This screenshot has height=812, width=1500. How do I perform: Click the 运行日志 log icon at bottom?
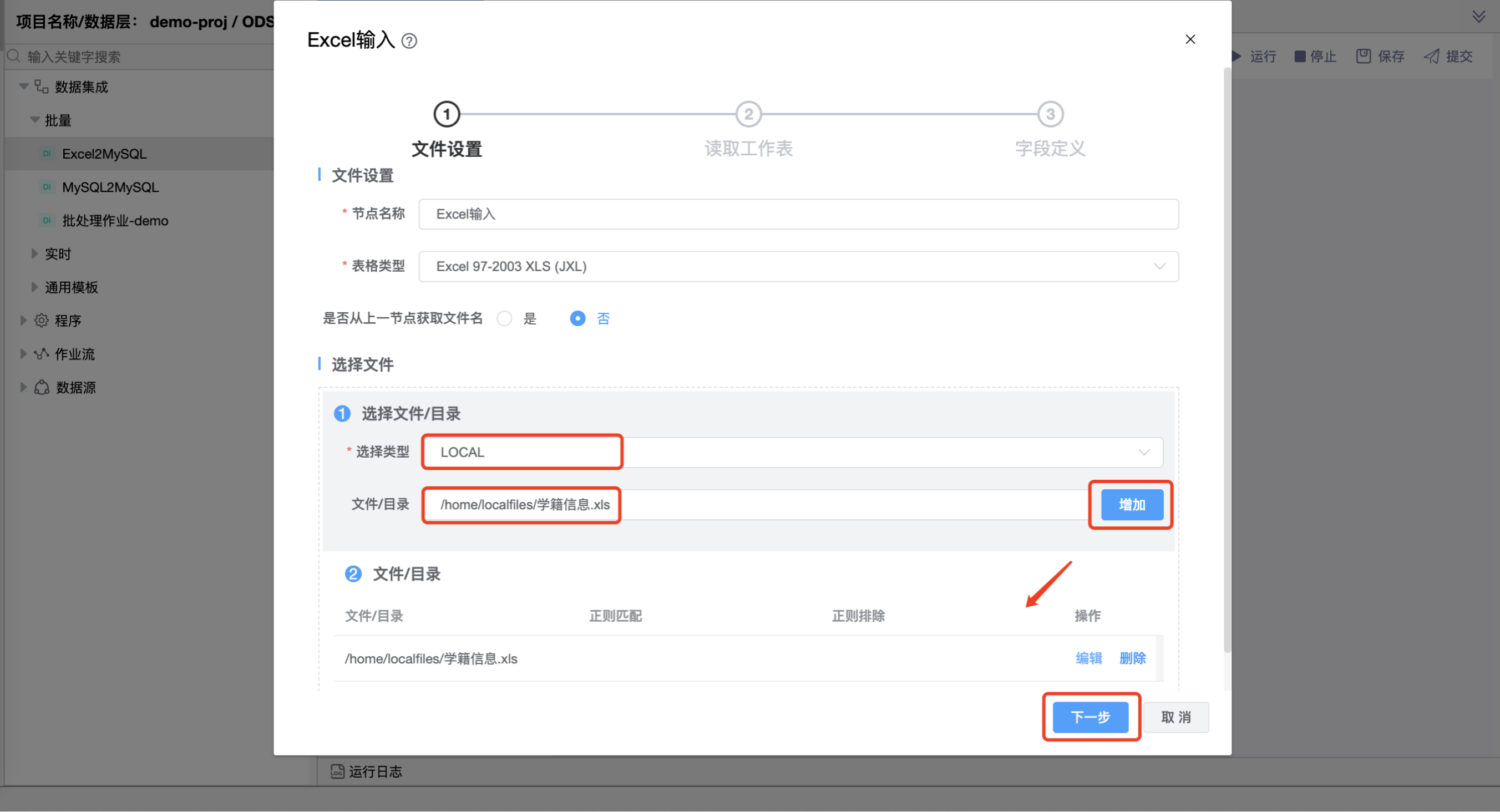[337, 772]
